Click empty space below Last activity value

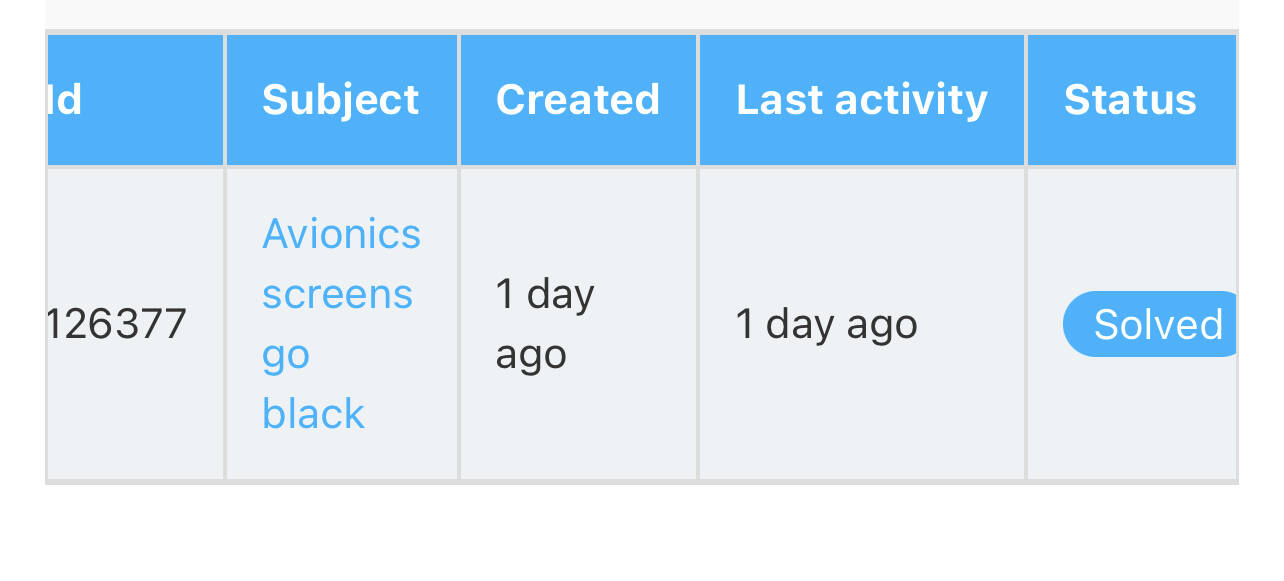[x=860, y=420]
